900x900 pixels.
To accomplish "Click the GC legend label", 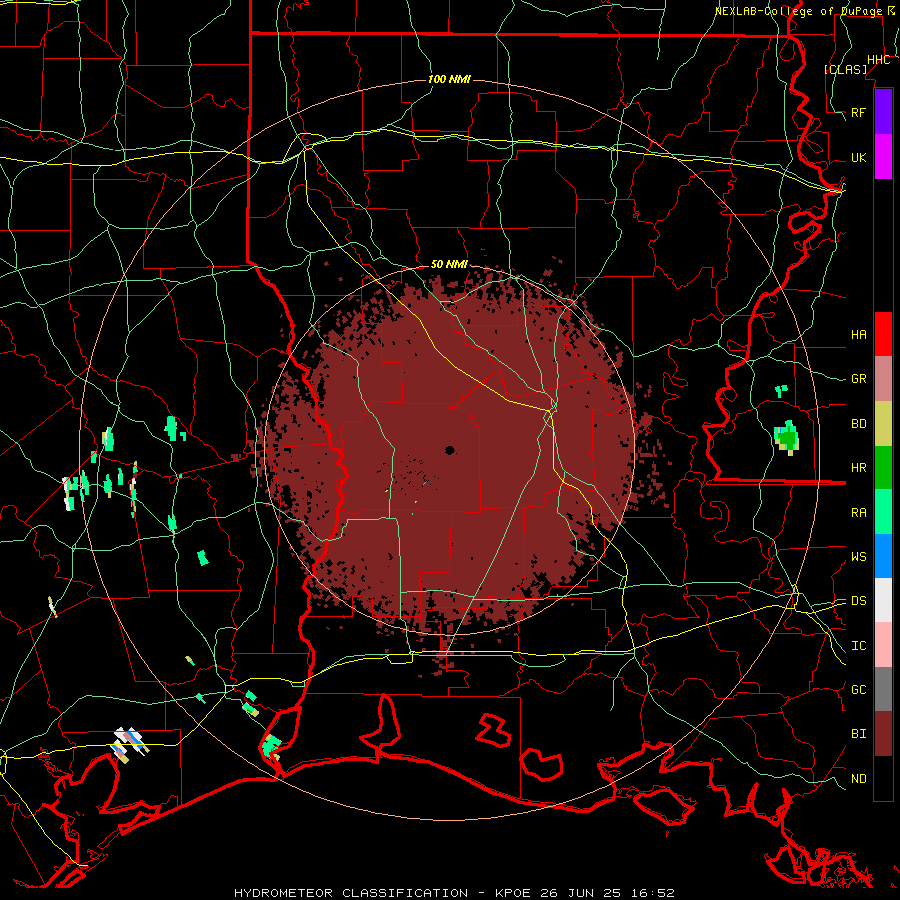I will coord(858,690).
